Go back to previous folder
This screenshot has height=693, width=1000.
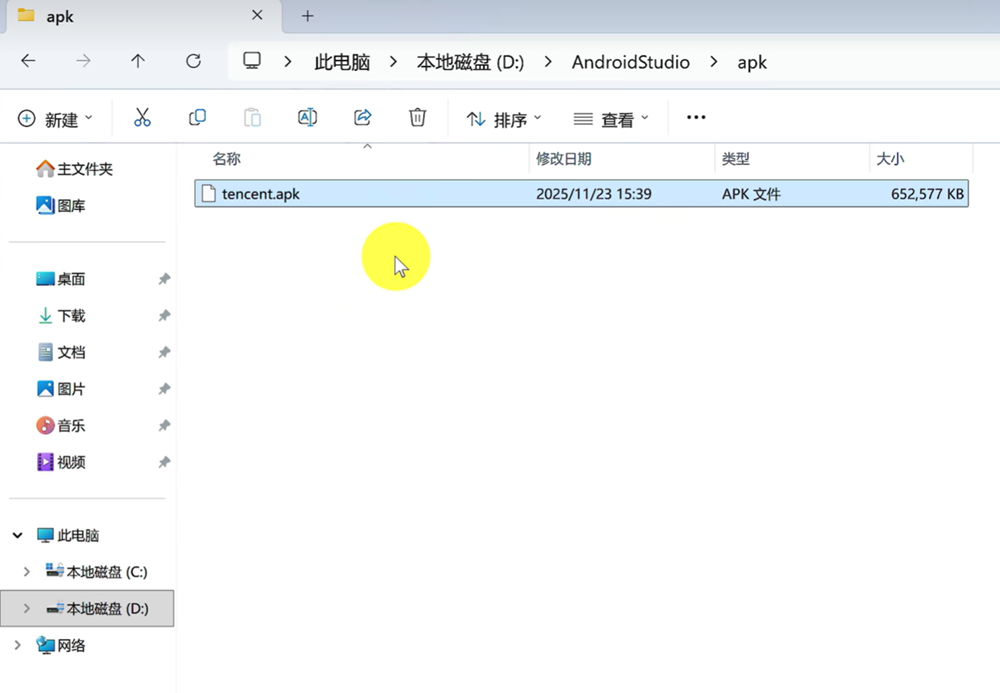click(28, 61)
